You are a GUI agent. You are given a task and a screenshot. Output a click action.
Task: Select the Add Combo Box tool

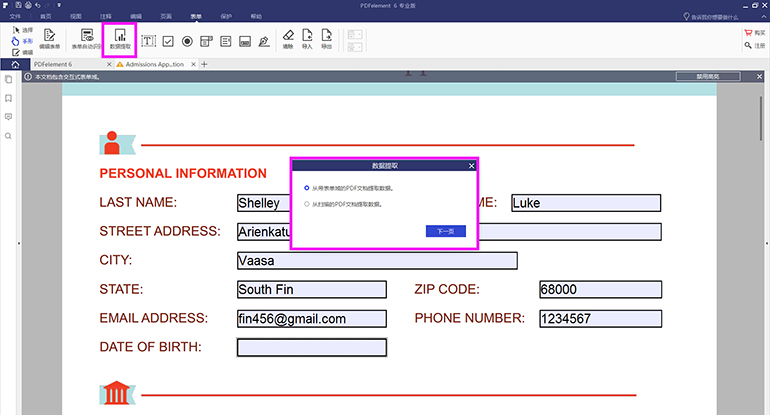(x=206, y=41)
